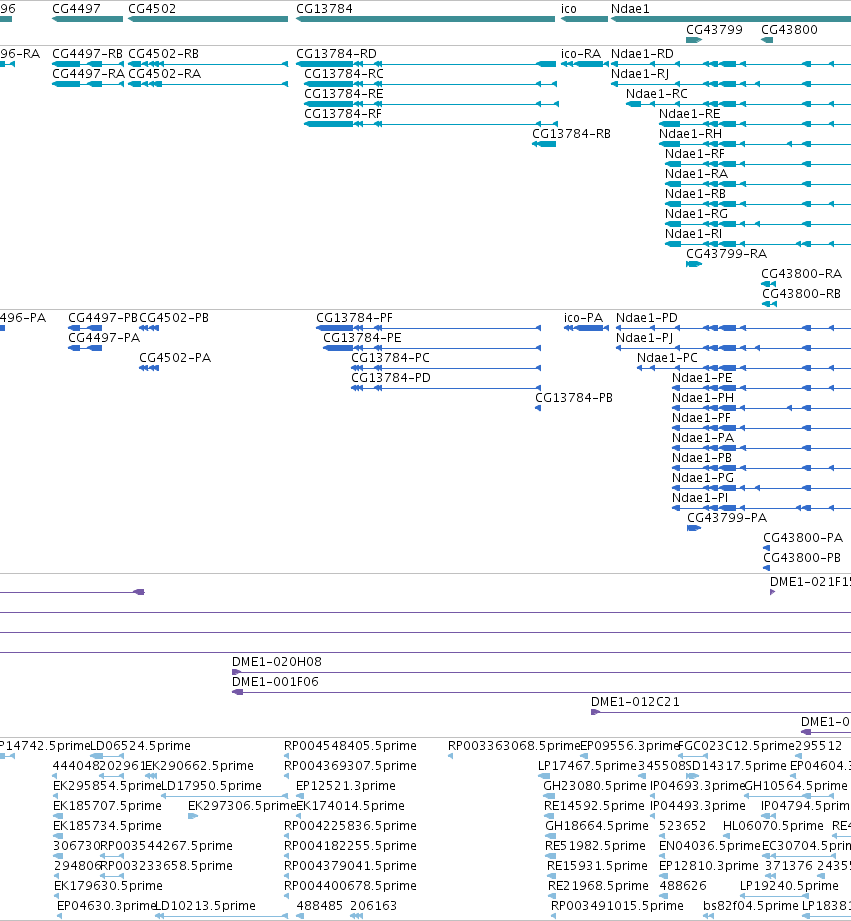Click transcript CG13784-RD

426,64
